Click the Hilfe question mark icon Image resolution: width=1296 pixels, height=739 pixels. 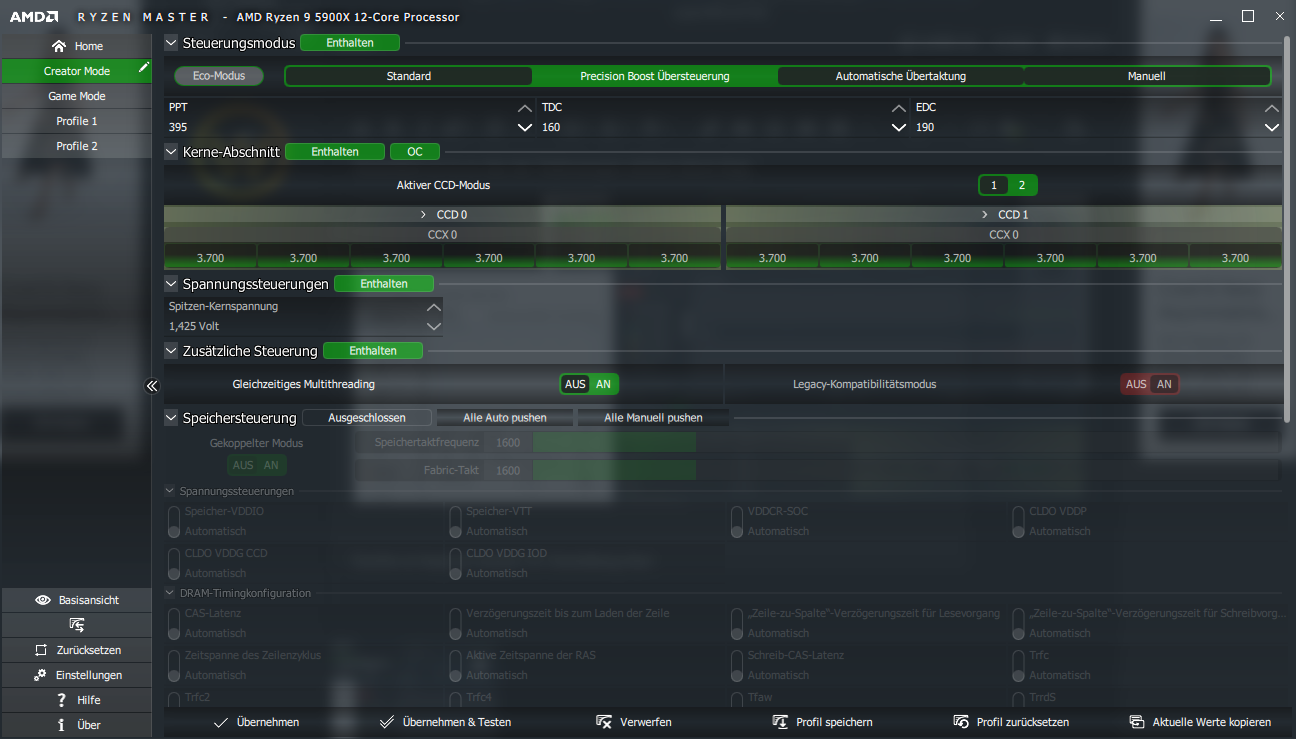pyautogui.click(x=62, y=700)
